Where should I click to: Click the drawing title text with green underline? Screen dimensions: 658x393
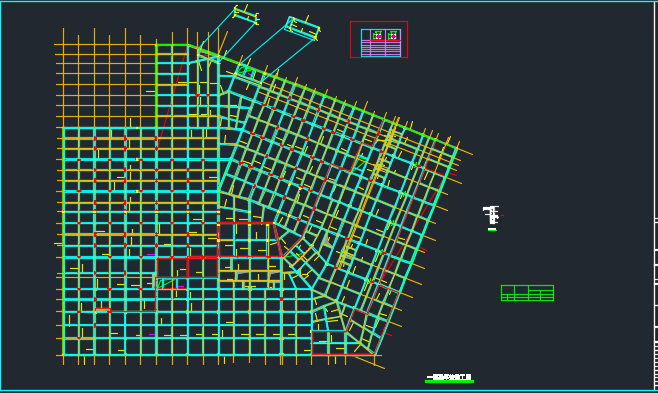point(449,378)
